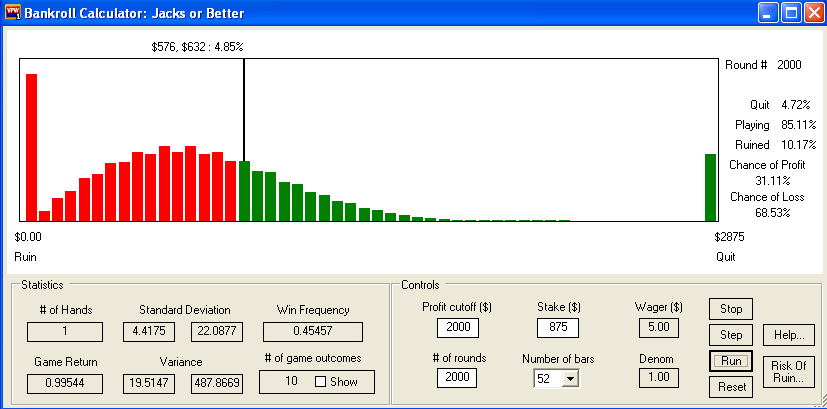Image resolution: width=827 pixels, height=409 pixels.
Task: Click the Quit 4.72% readout
Action: [x=780, y=105]
